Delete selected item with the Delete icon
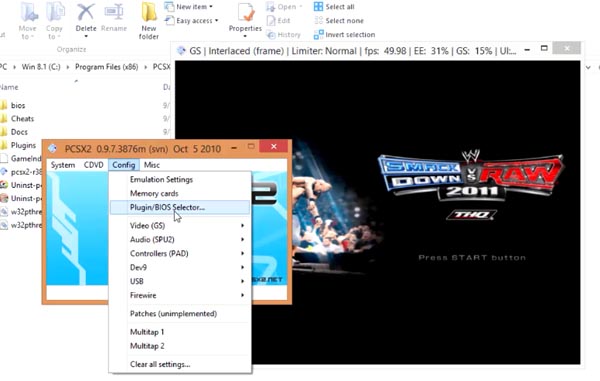600x381 pixels. coord(86,20)
